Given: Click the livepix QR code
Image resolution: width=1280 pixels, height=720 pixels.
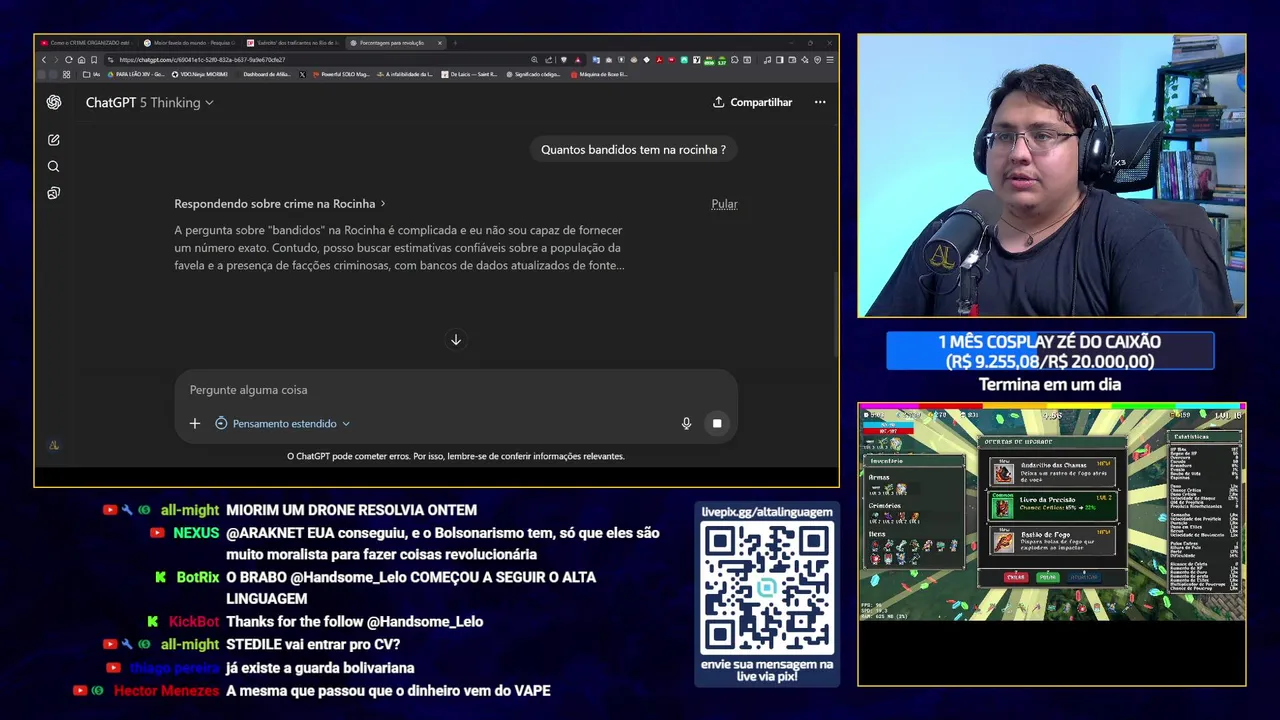Looking at the screenshot, I should pyautogui.click(x=767, y=589).
